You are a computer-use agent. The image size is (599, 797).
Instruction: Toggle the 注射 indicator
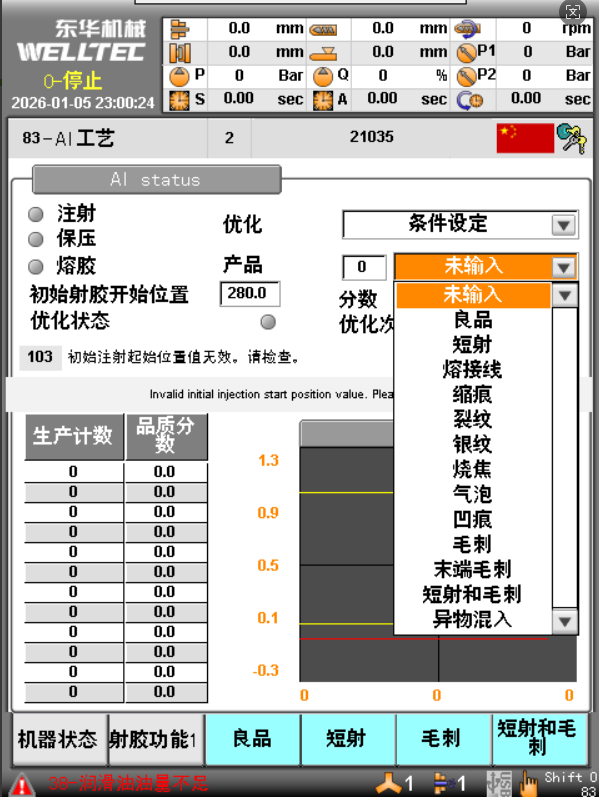(x=36, y=214)
